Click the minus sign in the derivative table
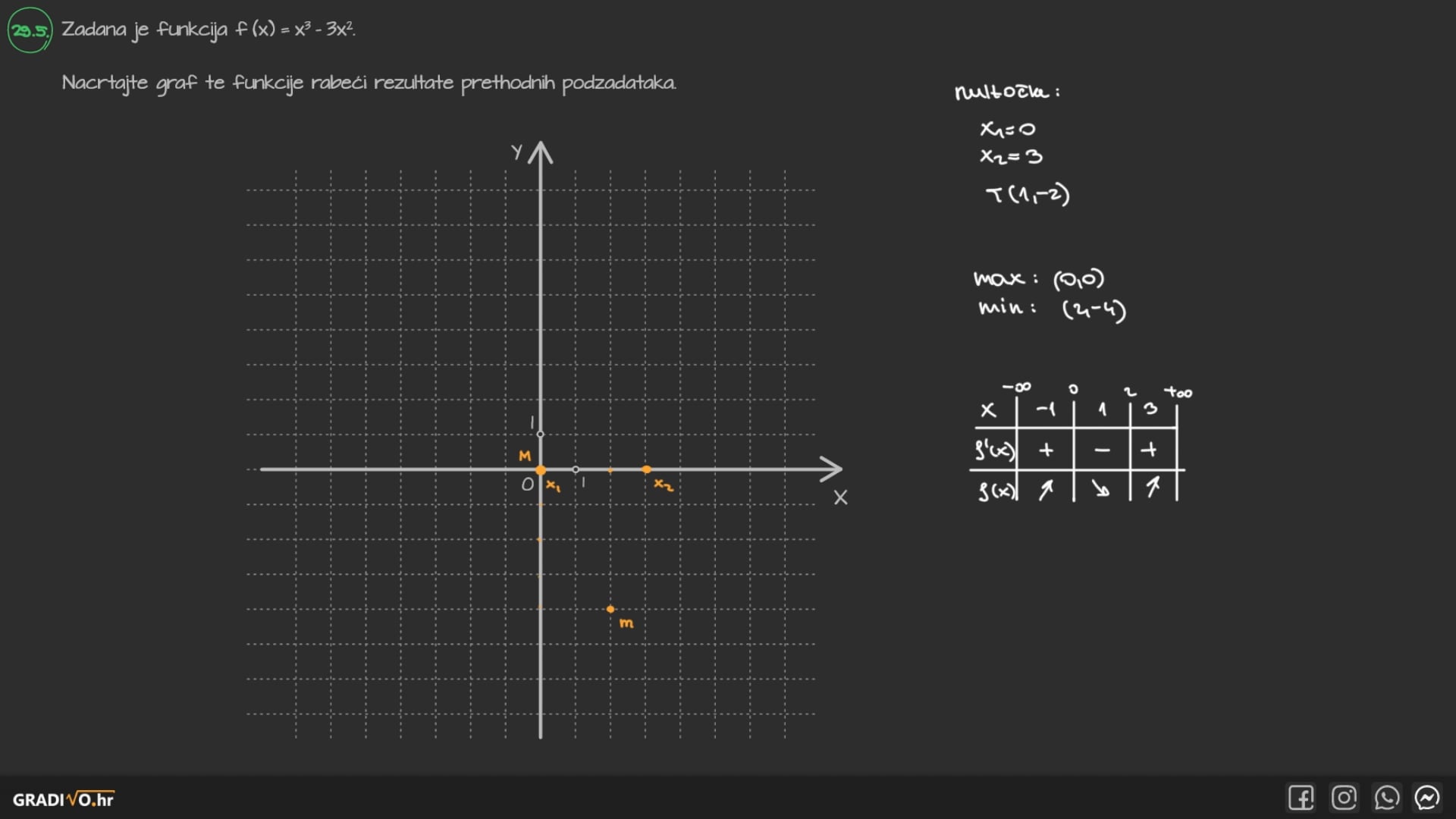This screenshot has width=1456, height=819. 1102,450
